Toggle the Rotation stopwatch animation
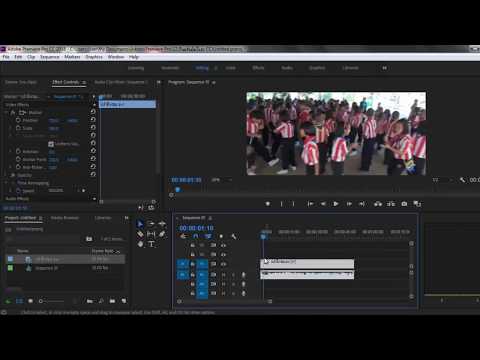The width and height of the screenshot is (480, 360). click(18, 151)
